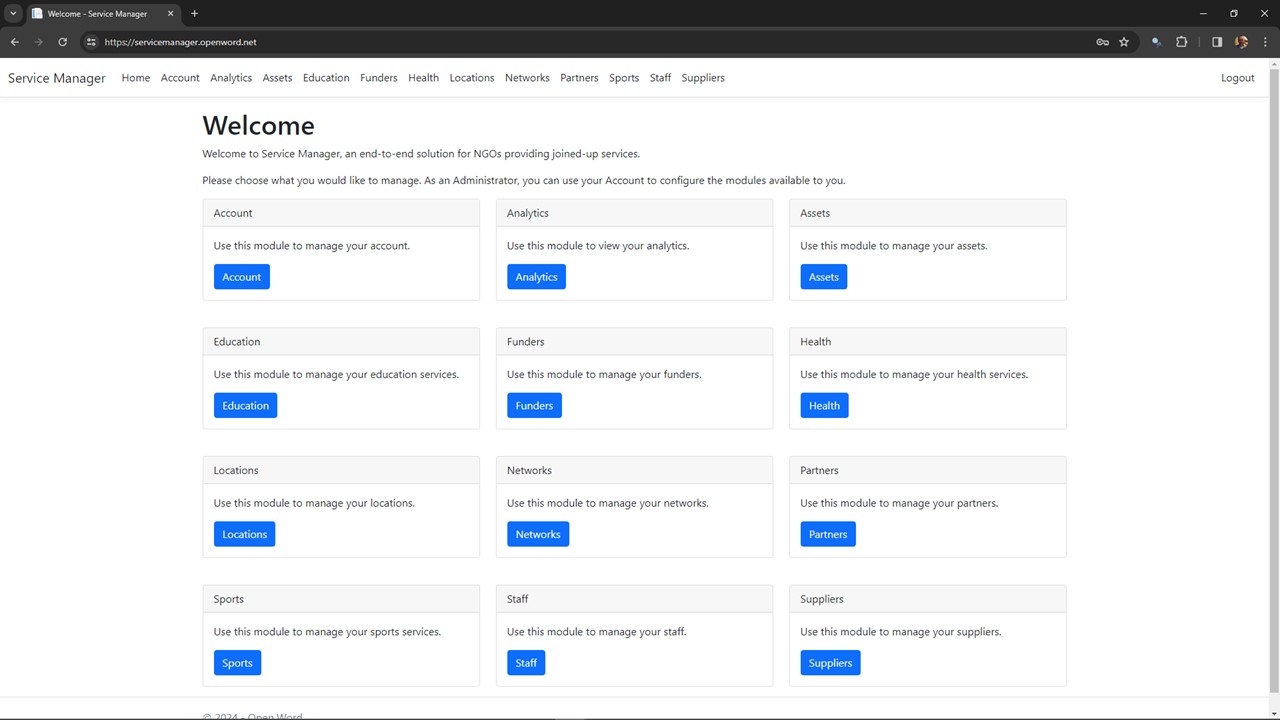Click the blue Suppliers button
The width and height of the screenshot is (1280, 720).
(830, 663)
